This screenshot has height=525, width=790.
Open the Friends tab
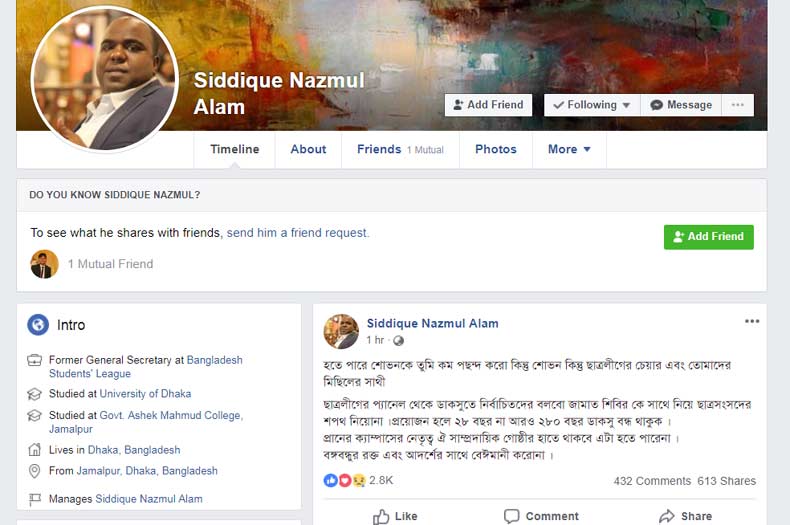click(401, 149)
